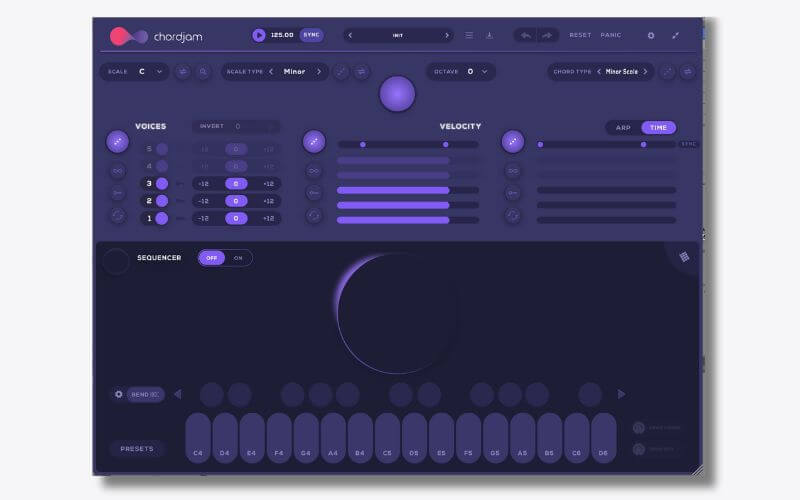Click the swap icon next to the SCALE dropdown
Image resolution: width=800 pixels, height=500 pixels.
click(x=183, y=72)
